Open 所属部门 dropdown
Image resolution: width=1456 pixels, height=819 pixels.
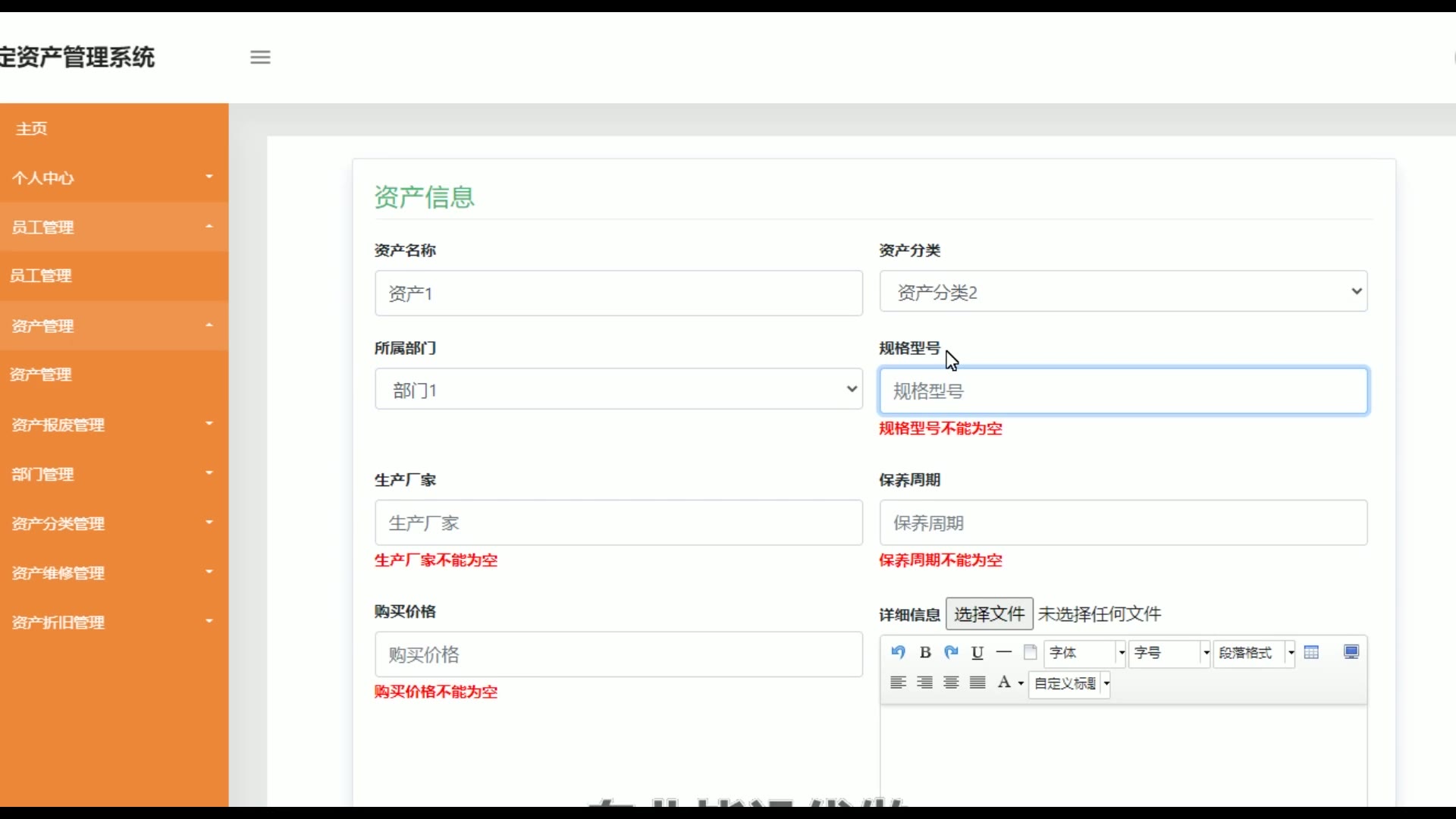pyautogui.click(x=618, y=390)
